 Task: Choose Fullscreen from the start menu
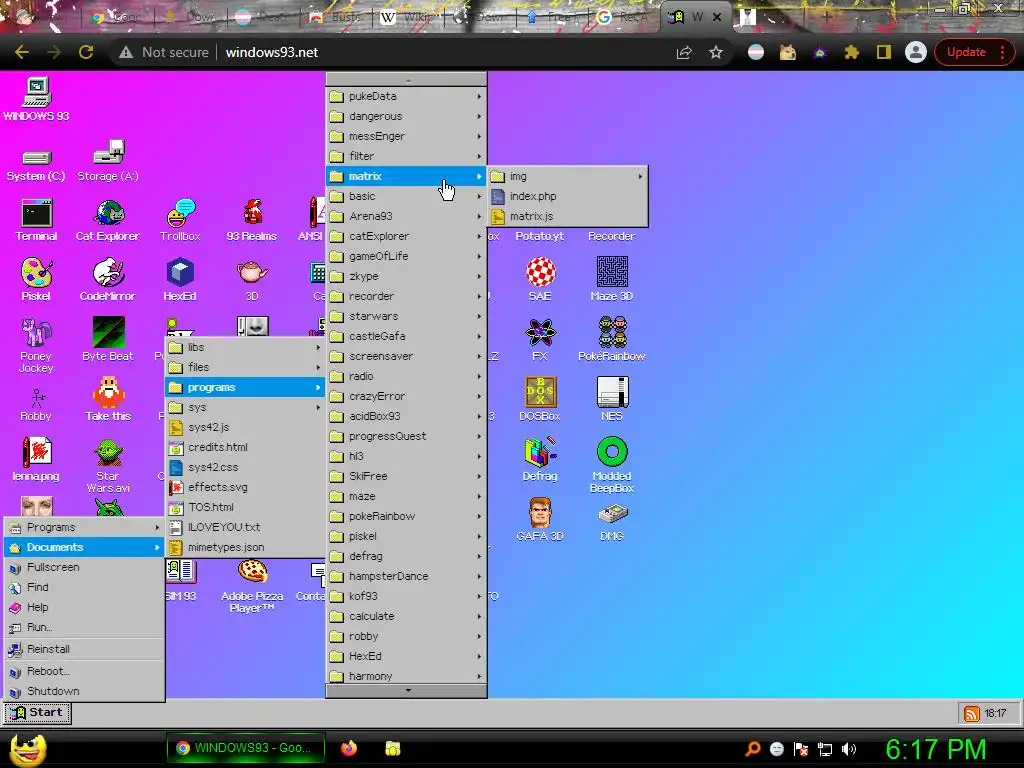[x=84, y=568]
